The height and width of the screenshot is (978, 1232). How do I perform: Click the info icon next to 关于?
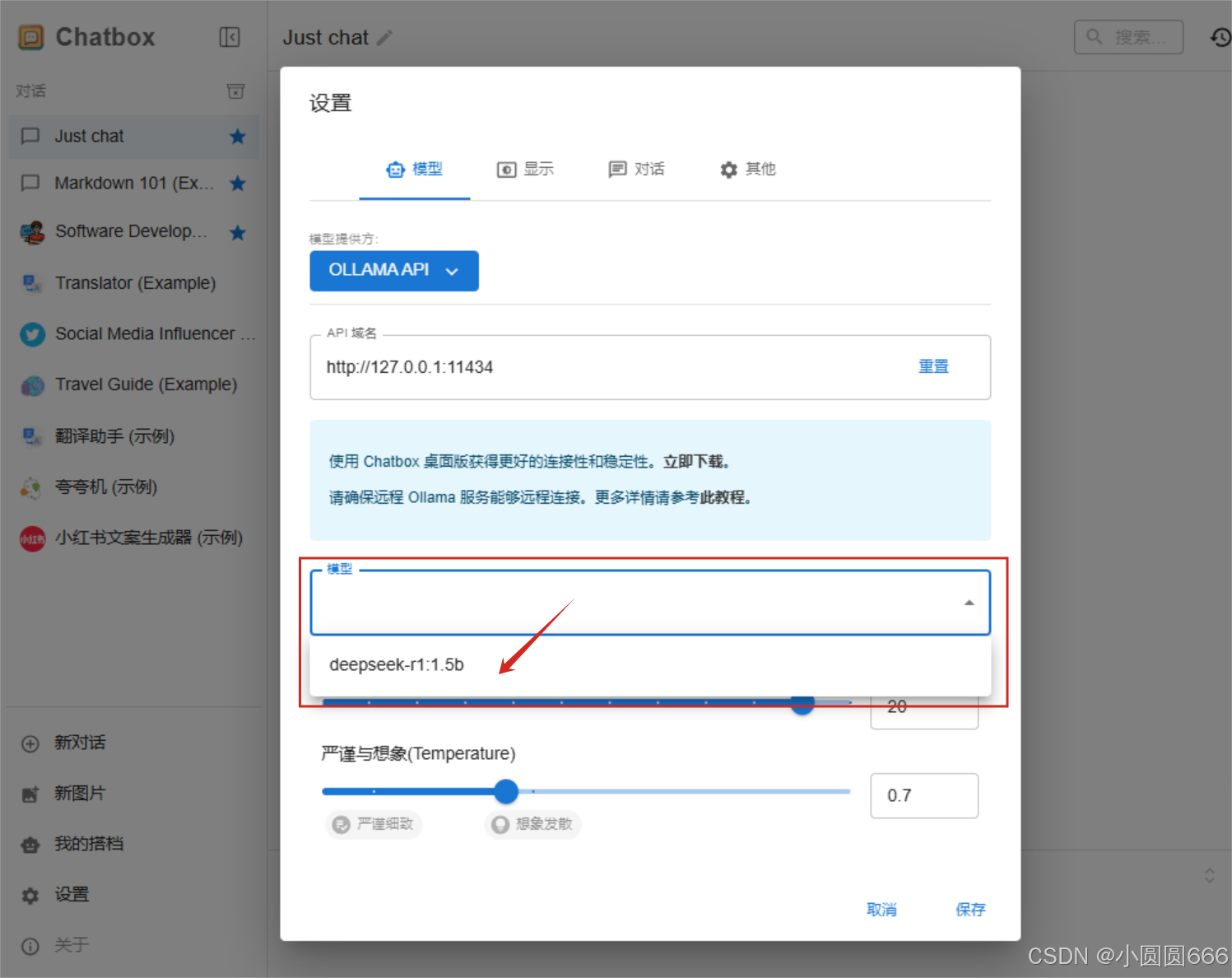[x=30, y=947]
